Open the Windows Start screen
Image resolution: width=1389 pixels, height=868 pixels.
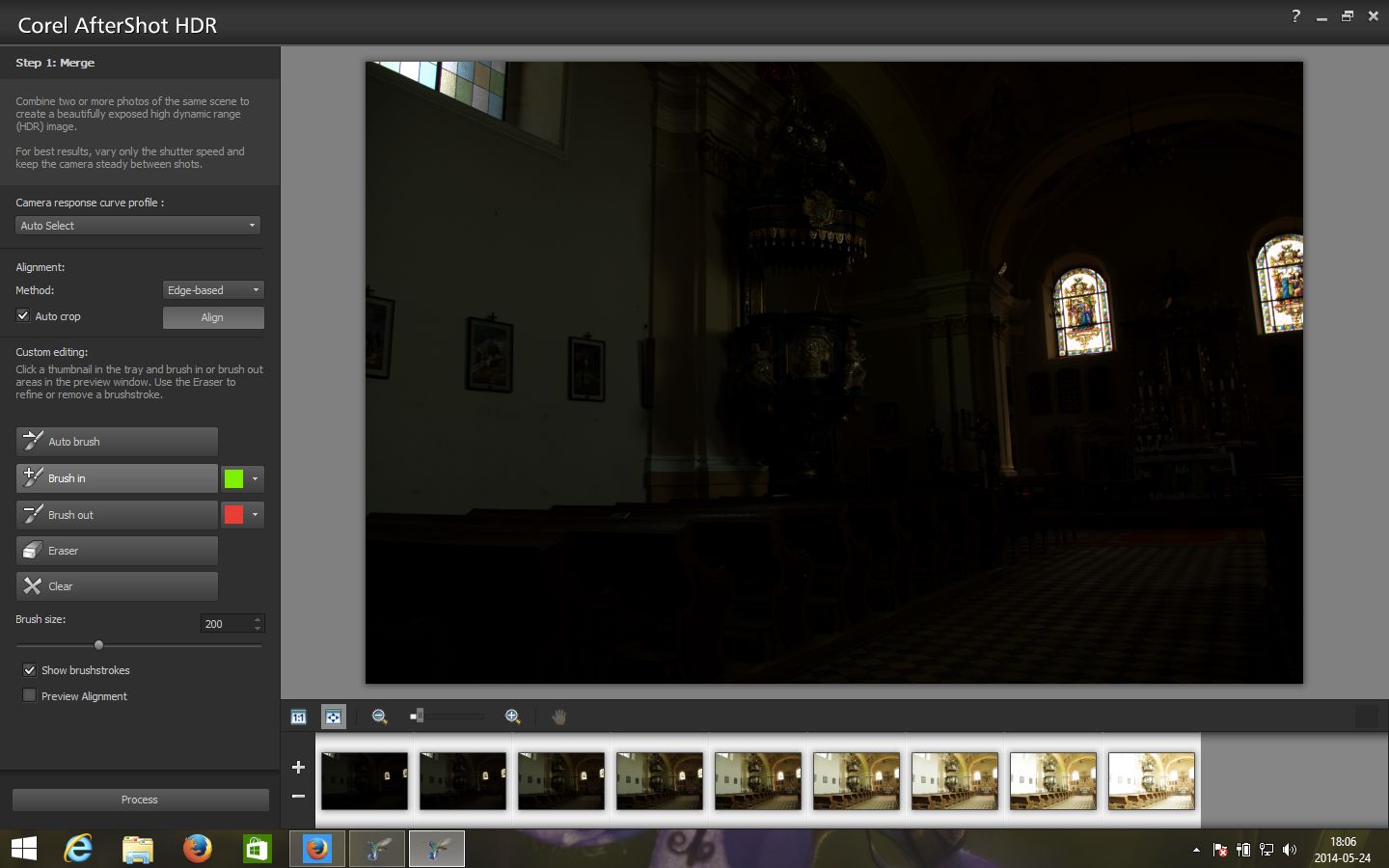click(23, 849)
